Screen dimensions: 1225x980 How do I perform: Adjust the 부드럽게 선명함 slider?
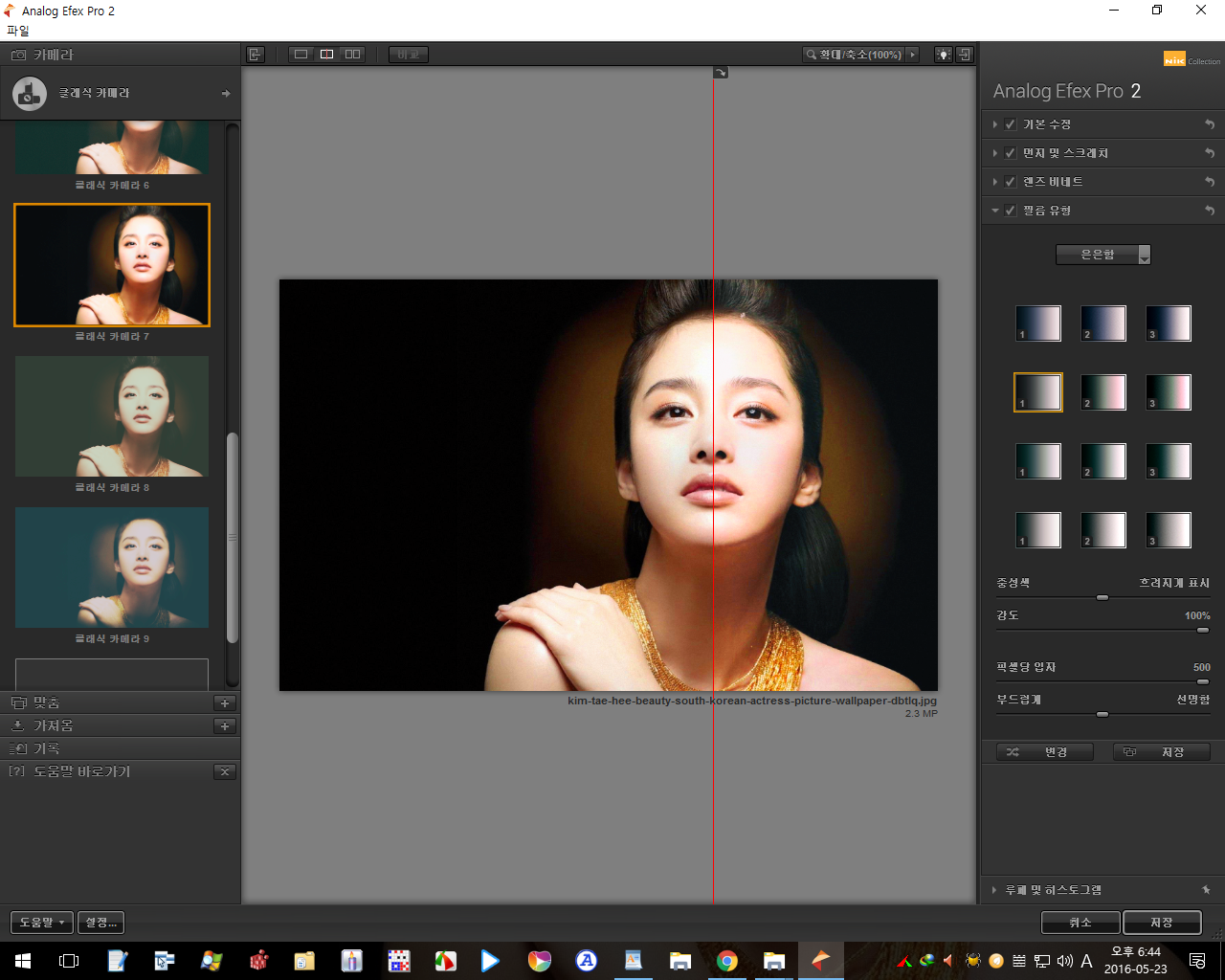tap(1102, 714)
